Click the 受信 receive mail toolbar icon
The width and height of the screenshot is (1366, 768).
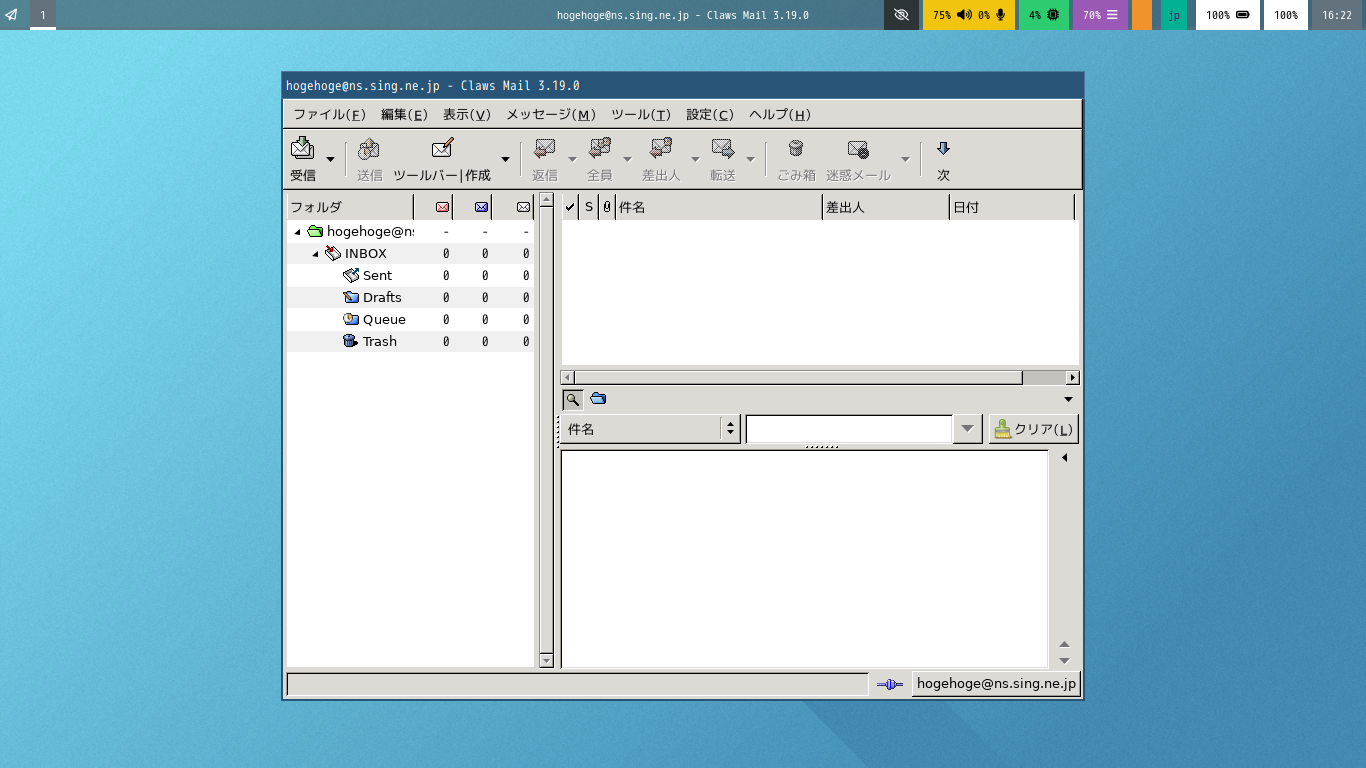click(x=302, y=149)
